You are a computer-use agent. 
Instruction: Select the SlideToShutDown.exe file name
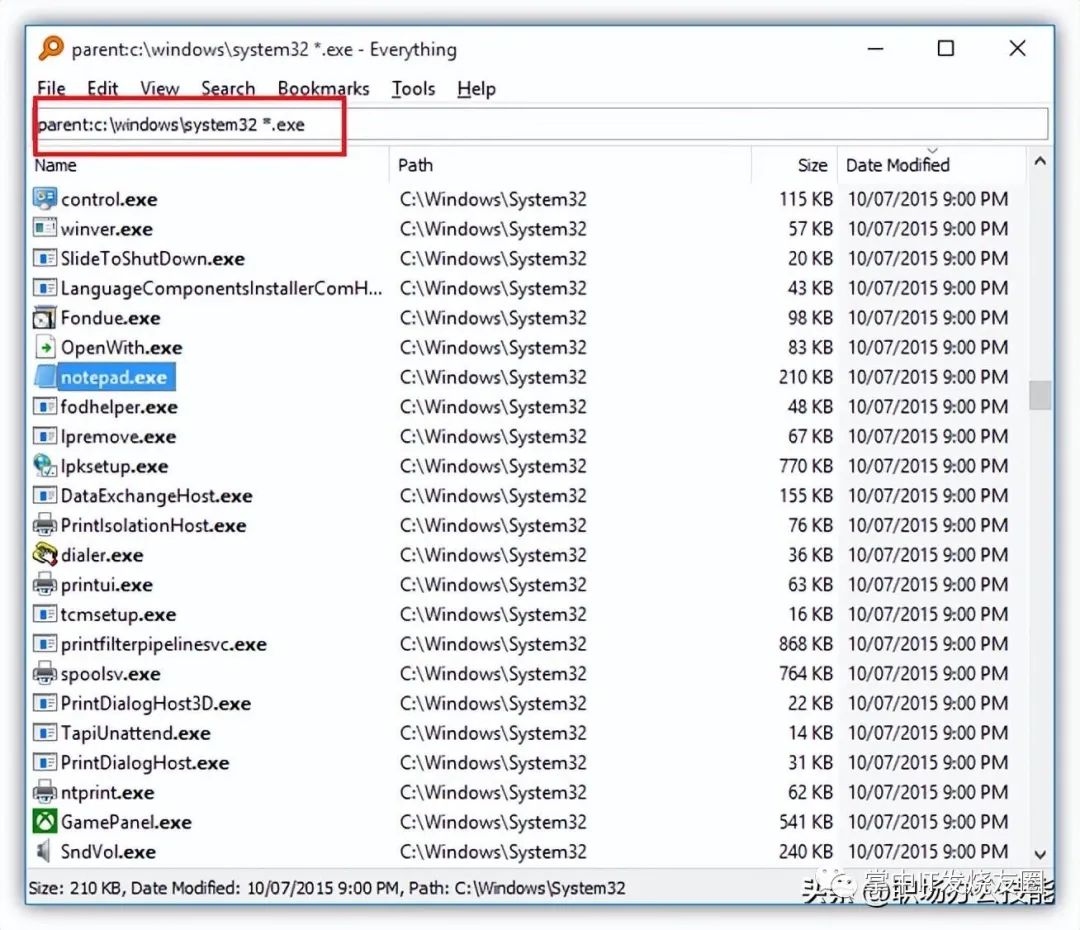click(152, 259)
